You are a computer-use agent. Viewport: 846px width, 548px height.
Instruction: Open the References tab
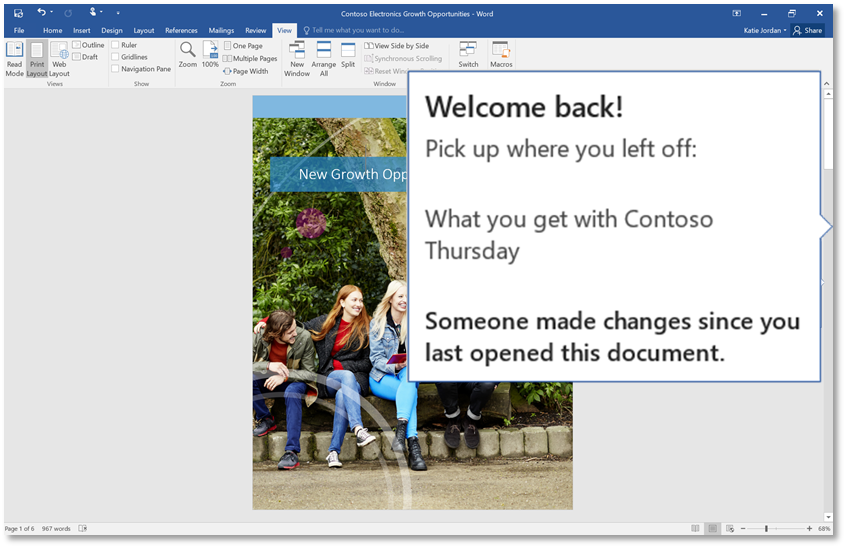(x=181, y=30)
